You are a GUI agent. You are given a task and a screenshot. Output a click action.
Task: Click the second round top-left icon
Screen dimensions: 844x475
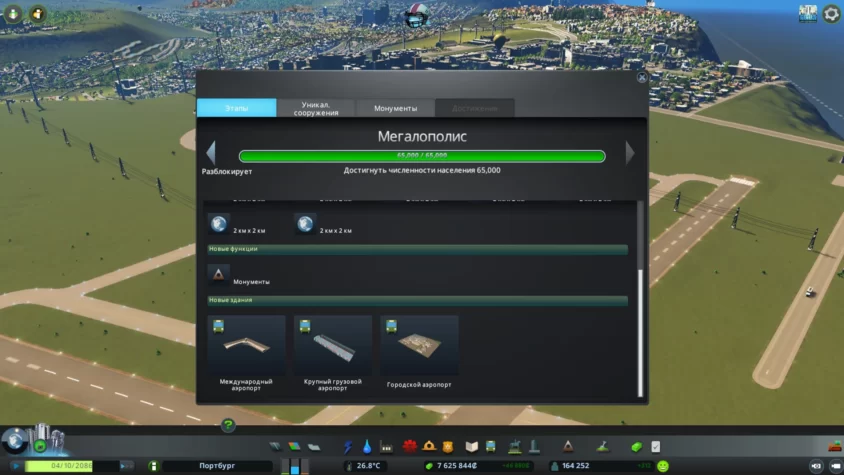(x=37, y=13)
